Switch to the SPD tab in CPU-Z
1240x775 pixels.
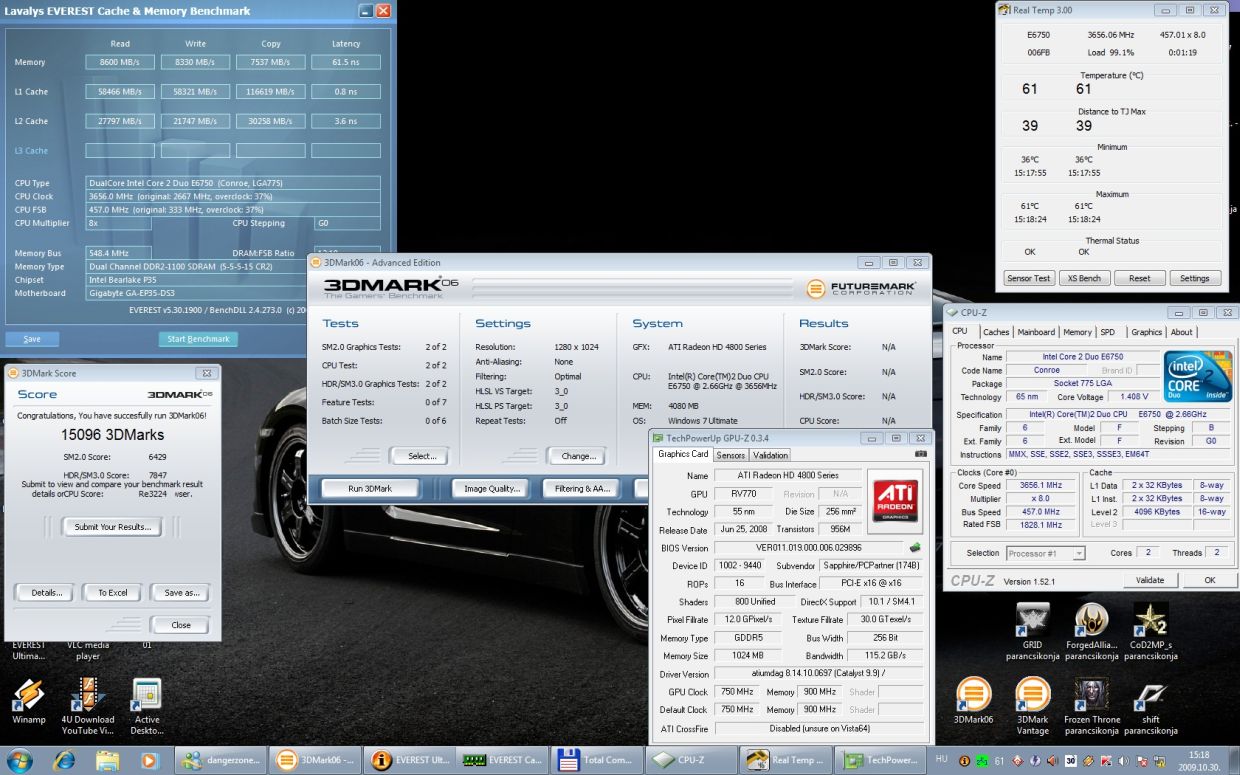[1107, 332]
